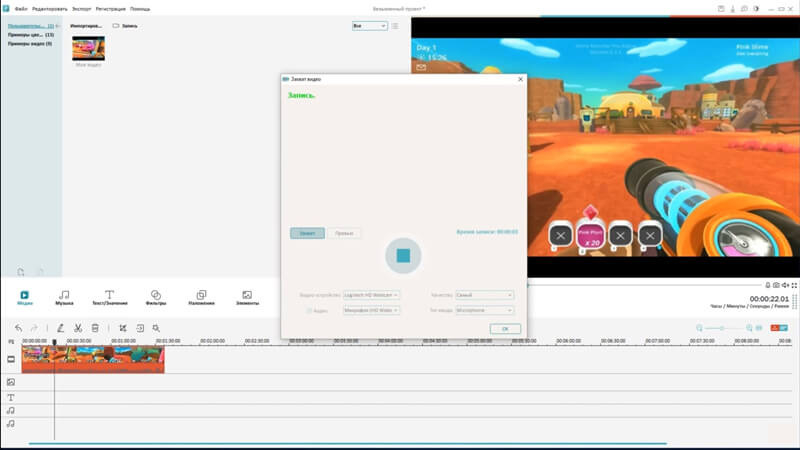Click the add folder icon below sidebar
This screenshot has width=800, height=450.
point(20,272)
